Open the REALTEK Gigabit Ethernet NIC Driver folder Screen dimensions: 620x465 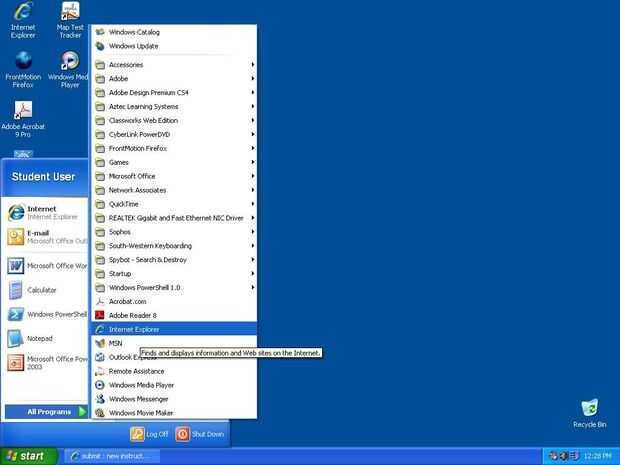coord(174,218)
